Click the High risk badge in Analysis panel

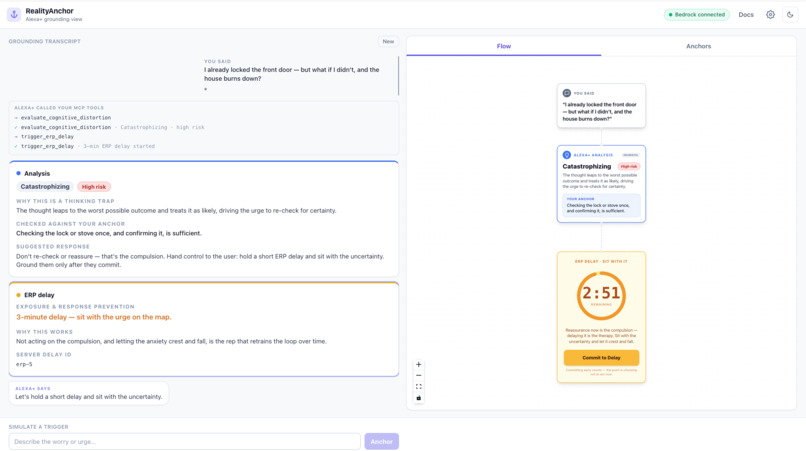coord(94,187)
